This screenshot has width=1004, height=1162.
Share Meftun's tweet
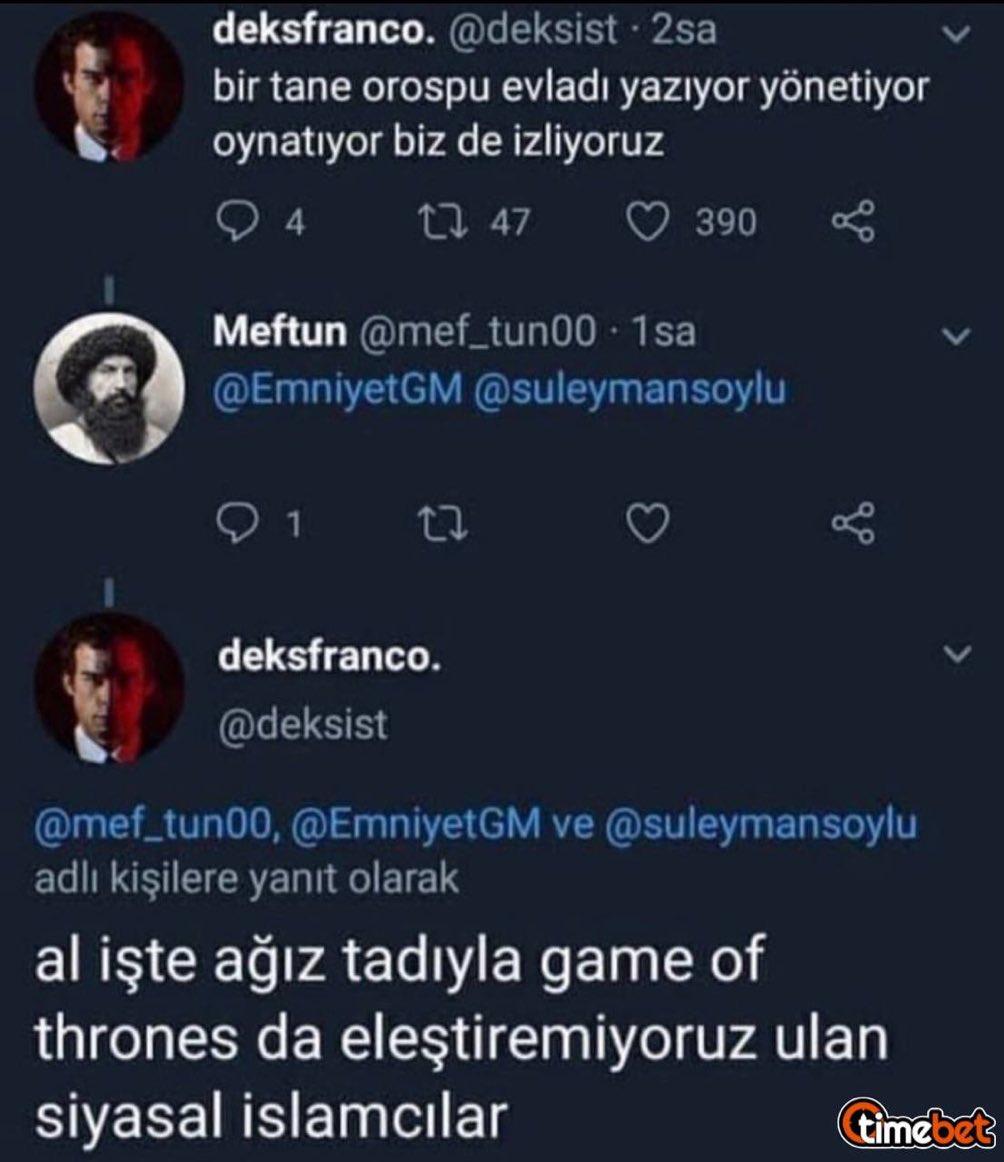(853, 524)
